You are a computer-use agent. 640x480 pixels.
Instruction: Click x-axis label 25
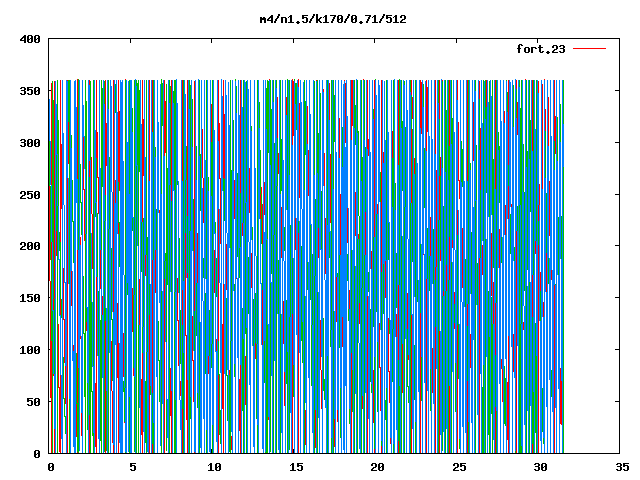(459, 467)
